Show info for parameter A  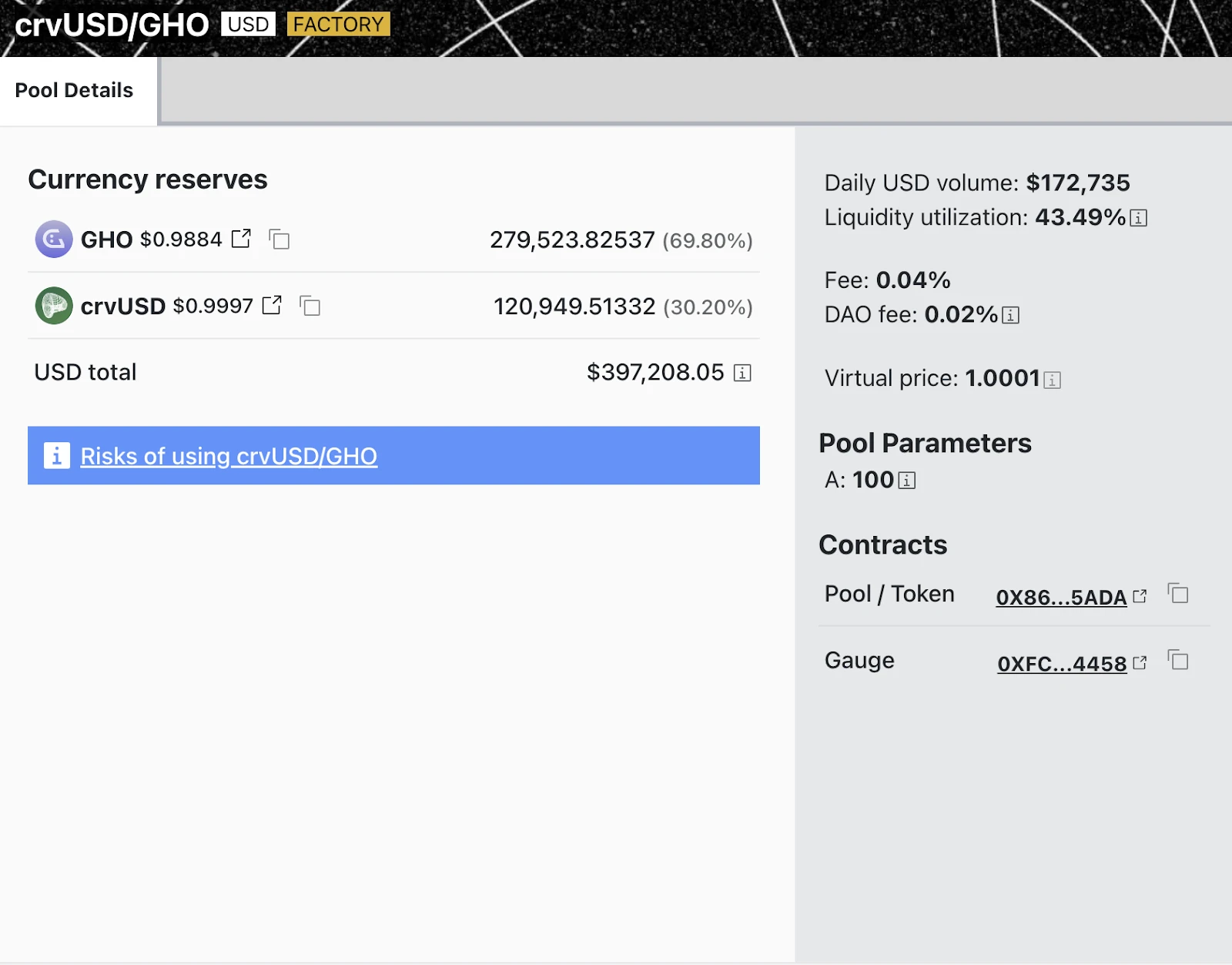(906, 481)
